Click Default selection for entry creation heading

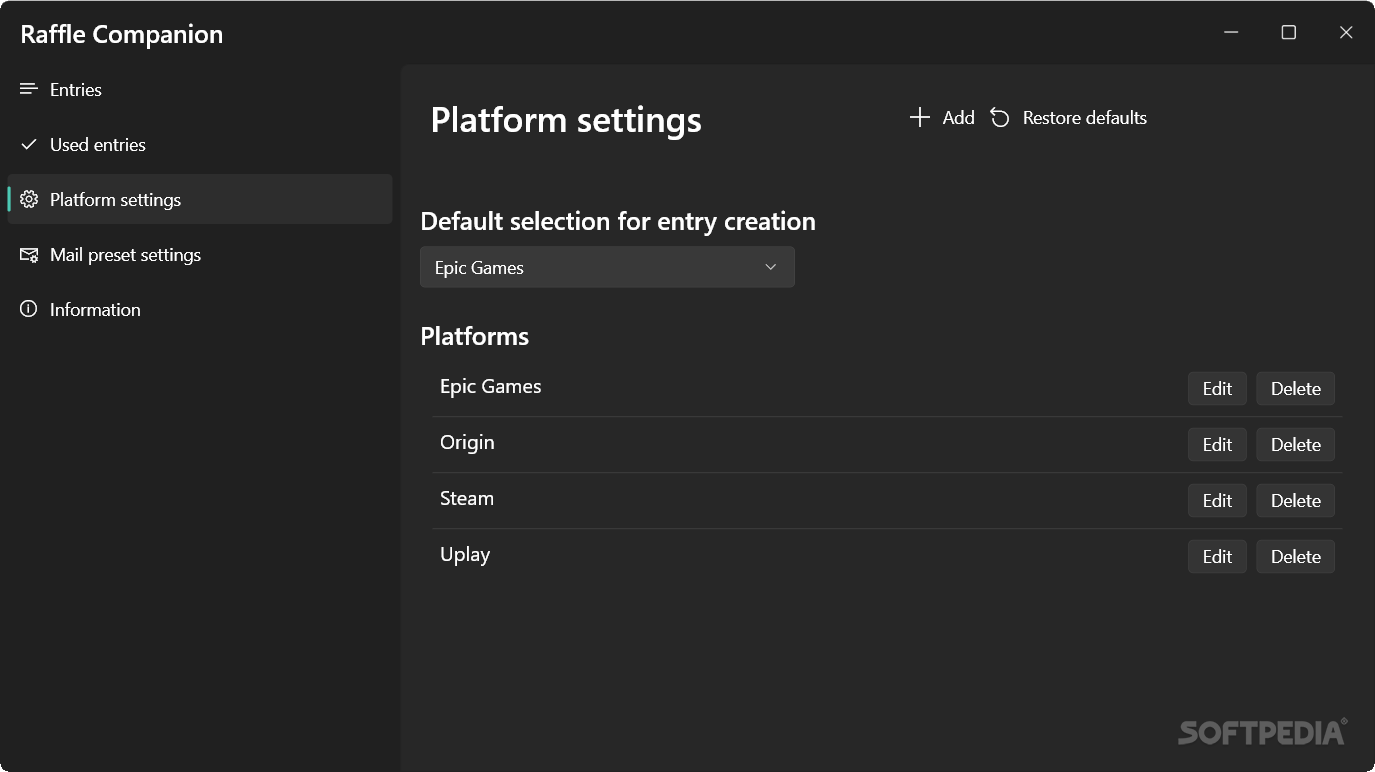pyautogui.click(x=618, y=221)
